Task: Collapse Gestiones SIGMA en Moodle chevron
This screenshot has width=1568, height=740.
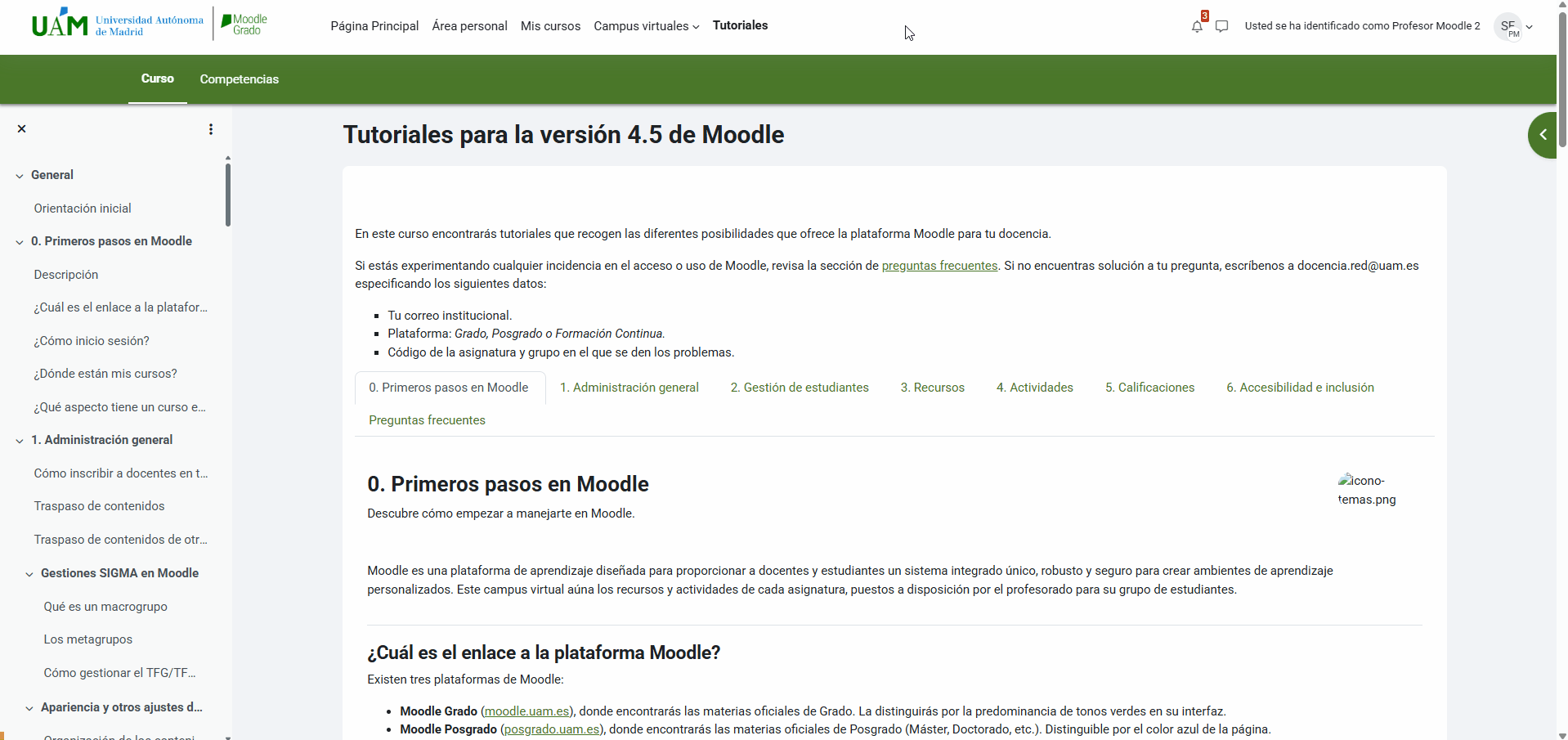Action: pyautogui.click(x=29, y=574)
